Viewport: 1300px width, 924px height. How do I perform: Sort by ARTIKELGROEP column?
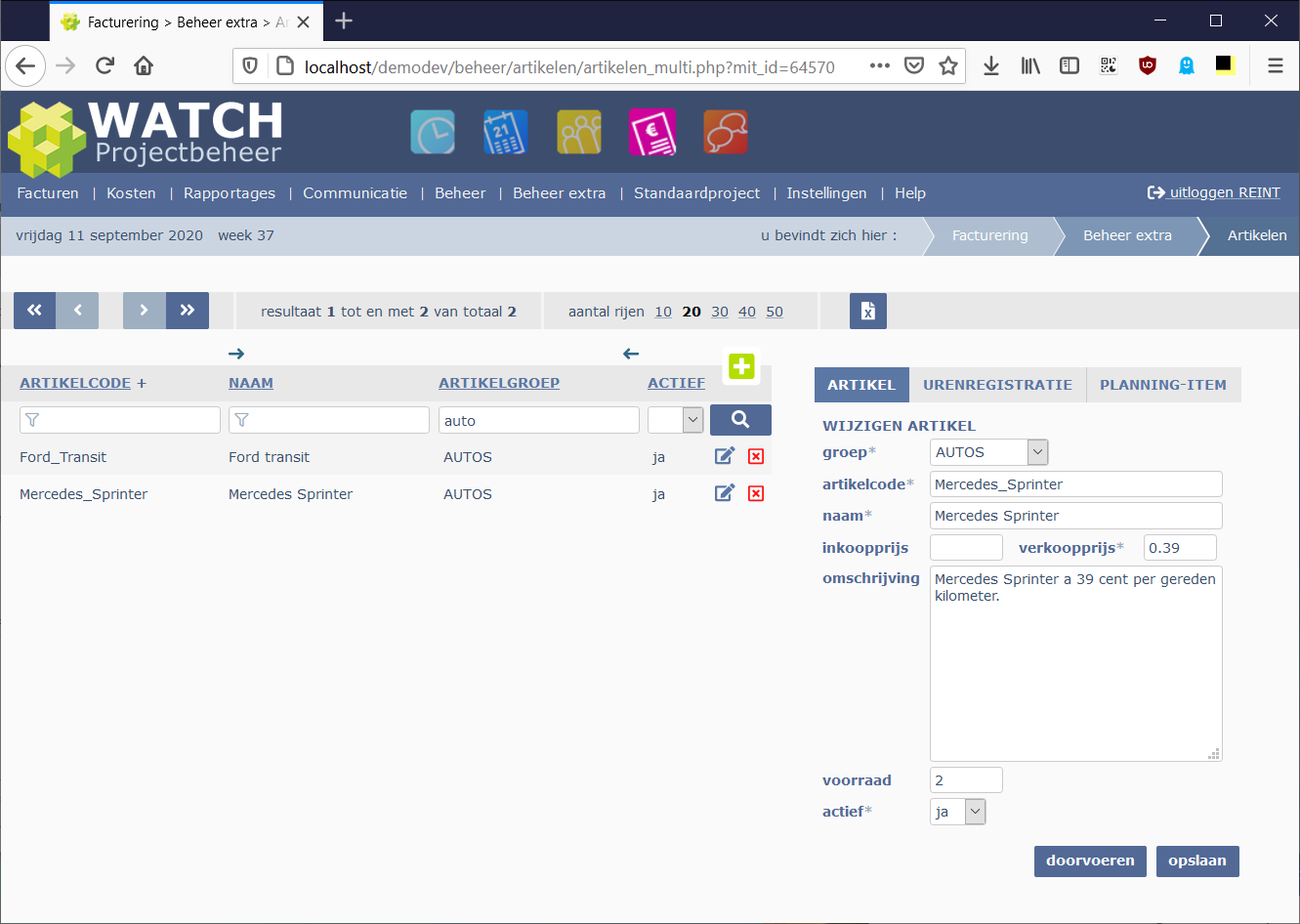coord(499,383)
